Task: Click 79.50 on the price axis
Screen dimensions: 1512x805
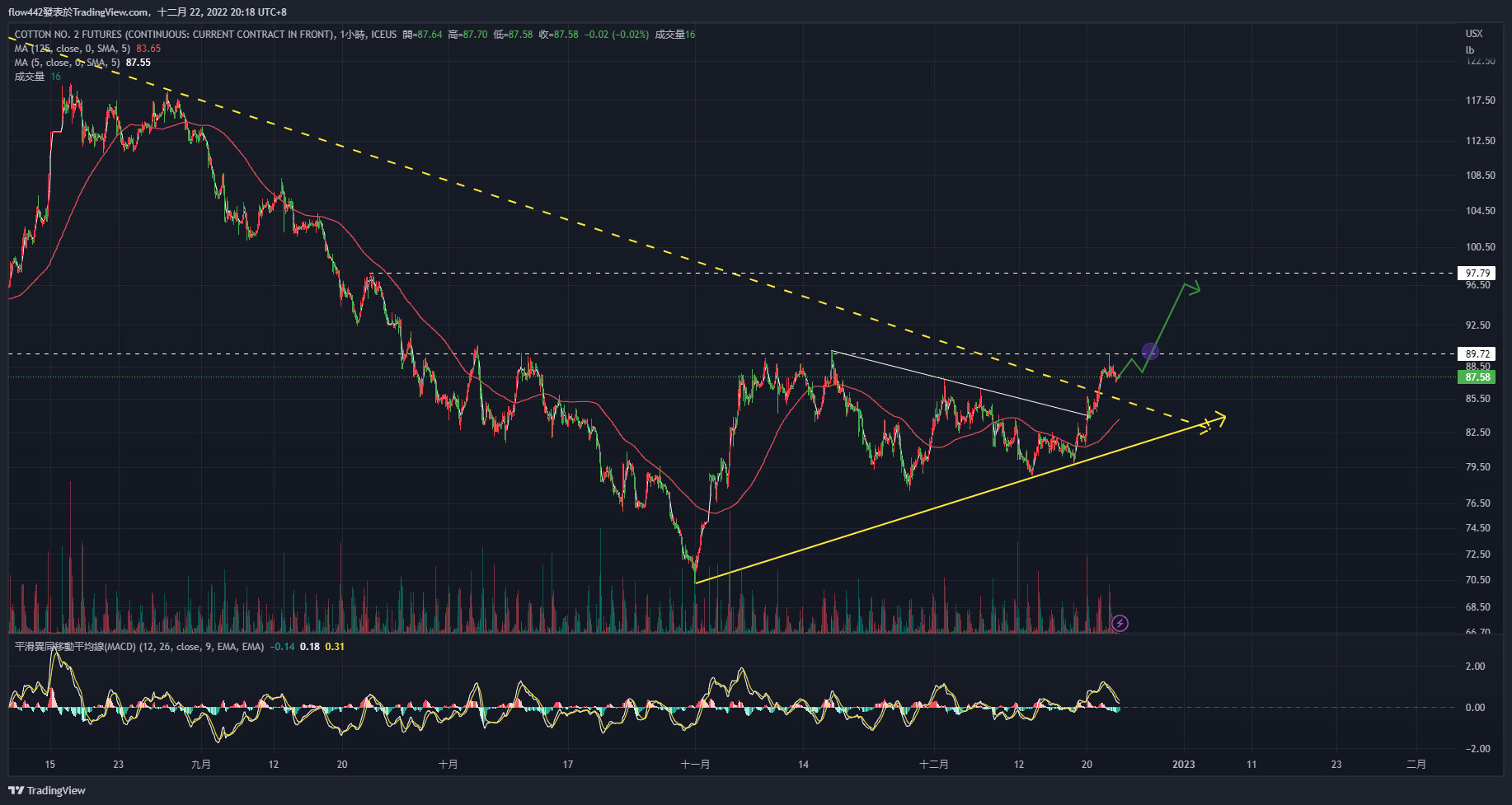Action: pos(1477,467)
